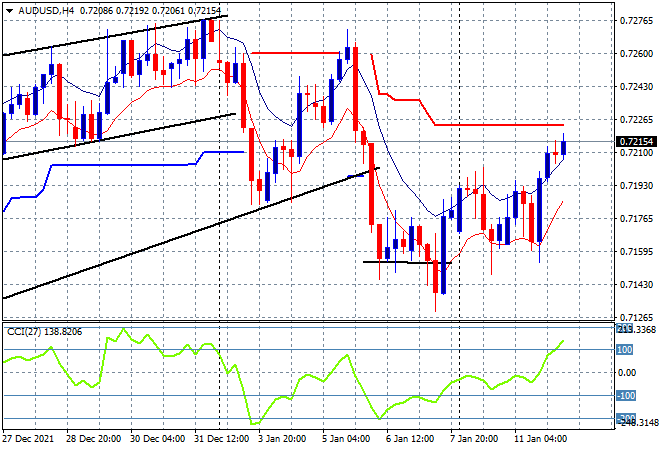Click the CCI 100 level label
660x450 pixels.
click(x=625, y=350)
